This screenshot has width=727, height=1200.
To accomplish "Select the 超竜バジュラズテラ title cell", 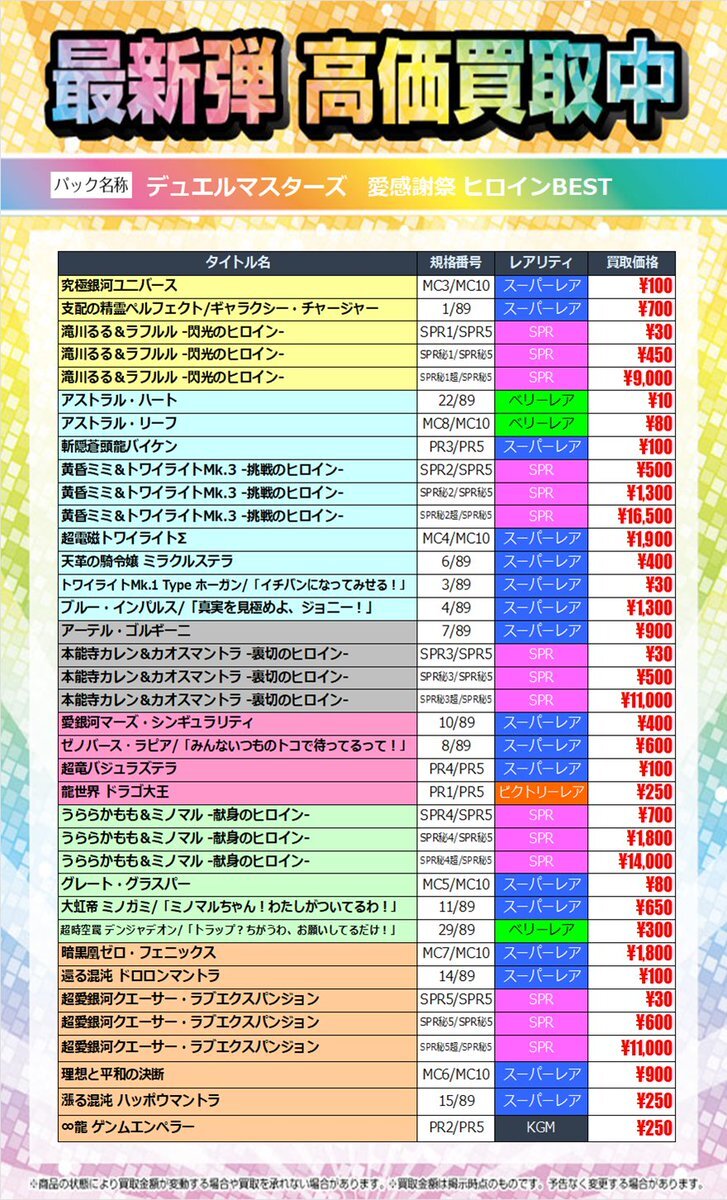I will coord(237,769).
